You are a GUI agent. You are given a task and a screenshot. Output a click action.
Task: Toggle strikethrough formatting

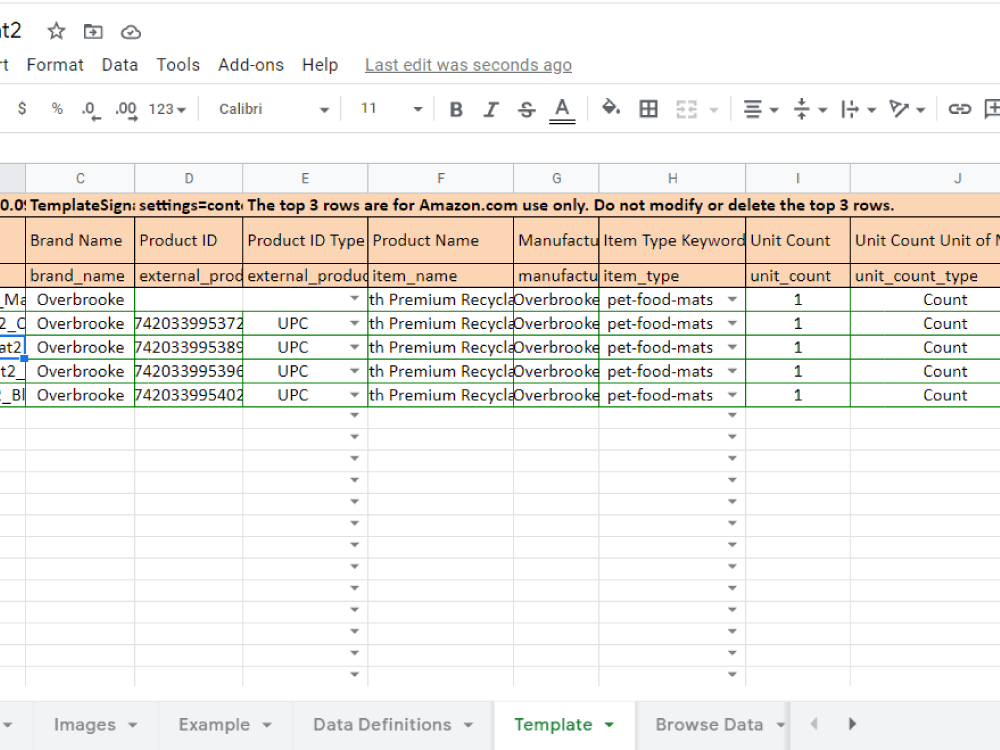(x=527, y=108)
